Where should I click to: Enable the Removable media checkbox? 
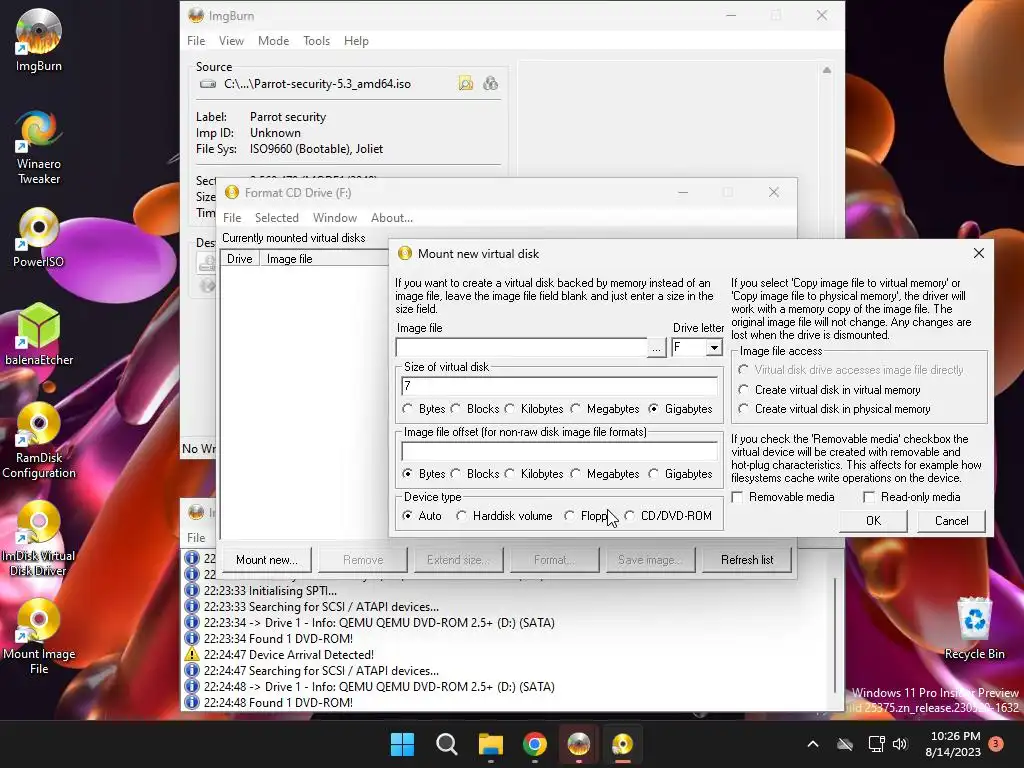(x=783, y=497)
